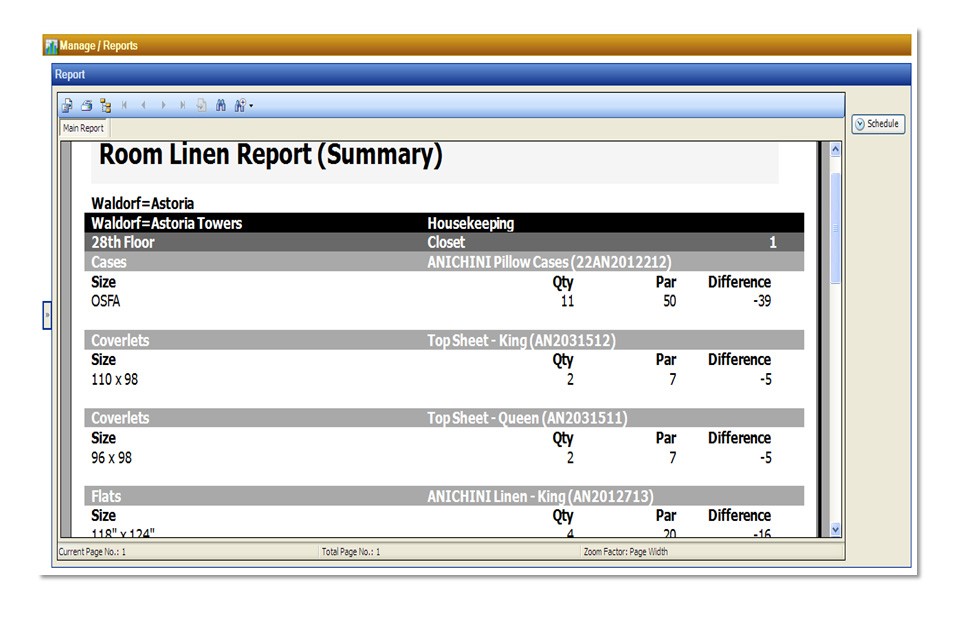960x624 pixels.
Task: Go to the next page arrow
Action: pyautogui.click(x=163, y=105)
